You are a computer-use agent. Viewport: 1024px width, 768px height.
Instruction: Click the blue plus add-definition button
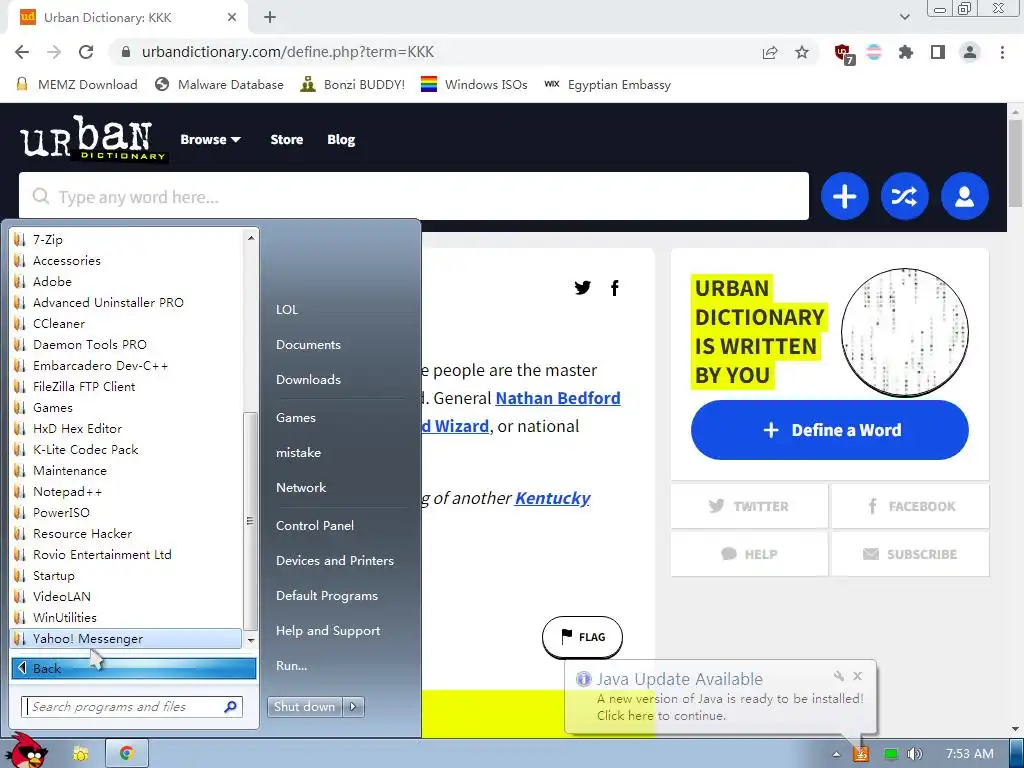(844, 196)
